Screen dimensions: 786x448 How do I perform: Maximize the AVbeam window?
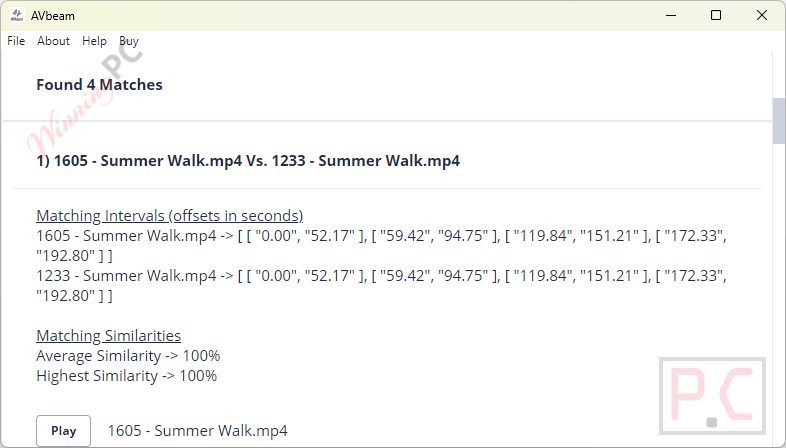[x=716, y=16]
